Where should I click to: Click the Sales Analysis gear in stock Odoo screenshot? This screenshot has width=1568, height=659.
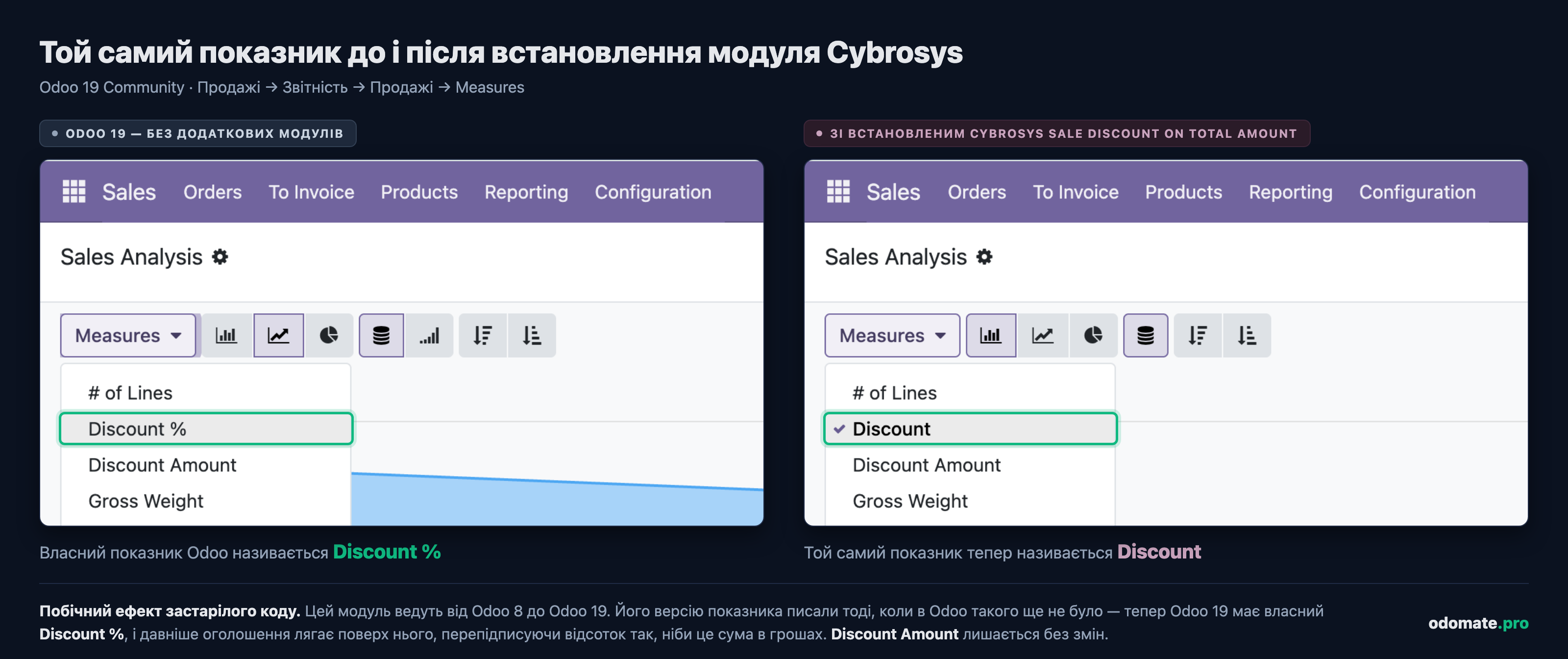click(220, 257)
